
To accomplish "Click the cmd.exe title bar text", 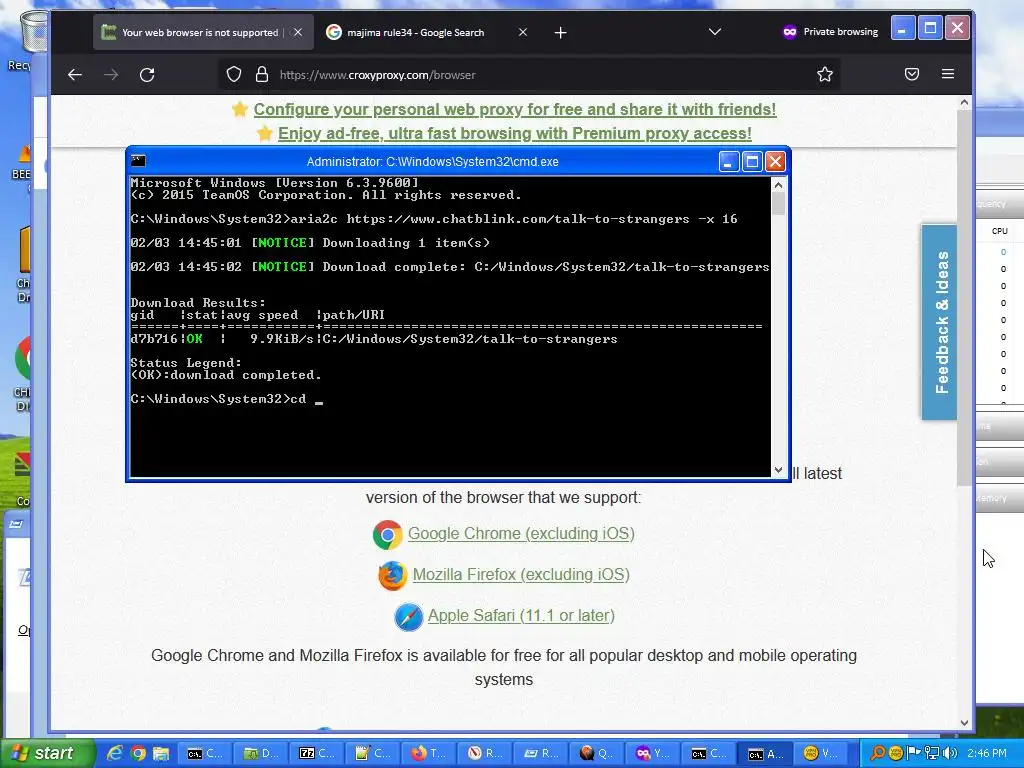I will point(432,161).
